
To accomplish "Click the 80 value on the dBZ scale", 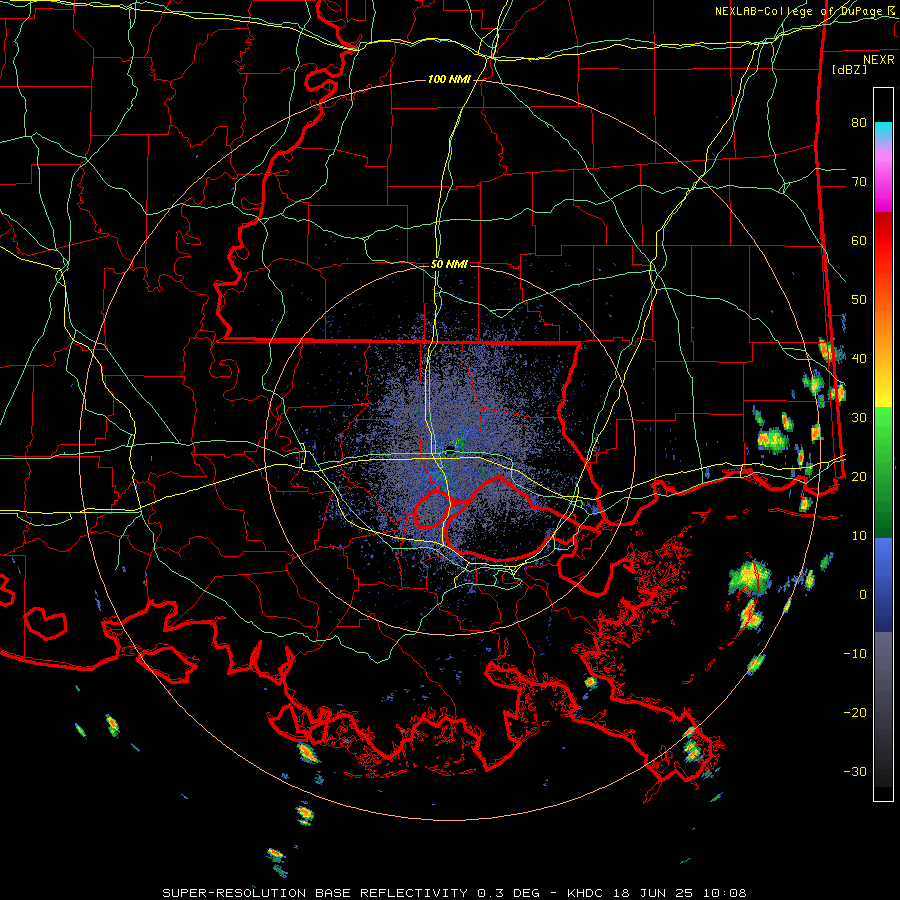I will [859, 122].
